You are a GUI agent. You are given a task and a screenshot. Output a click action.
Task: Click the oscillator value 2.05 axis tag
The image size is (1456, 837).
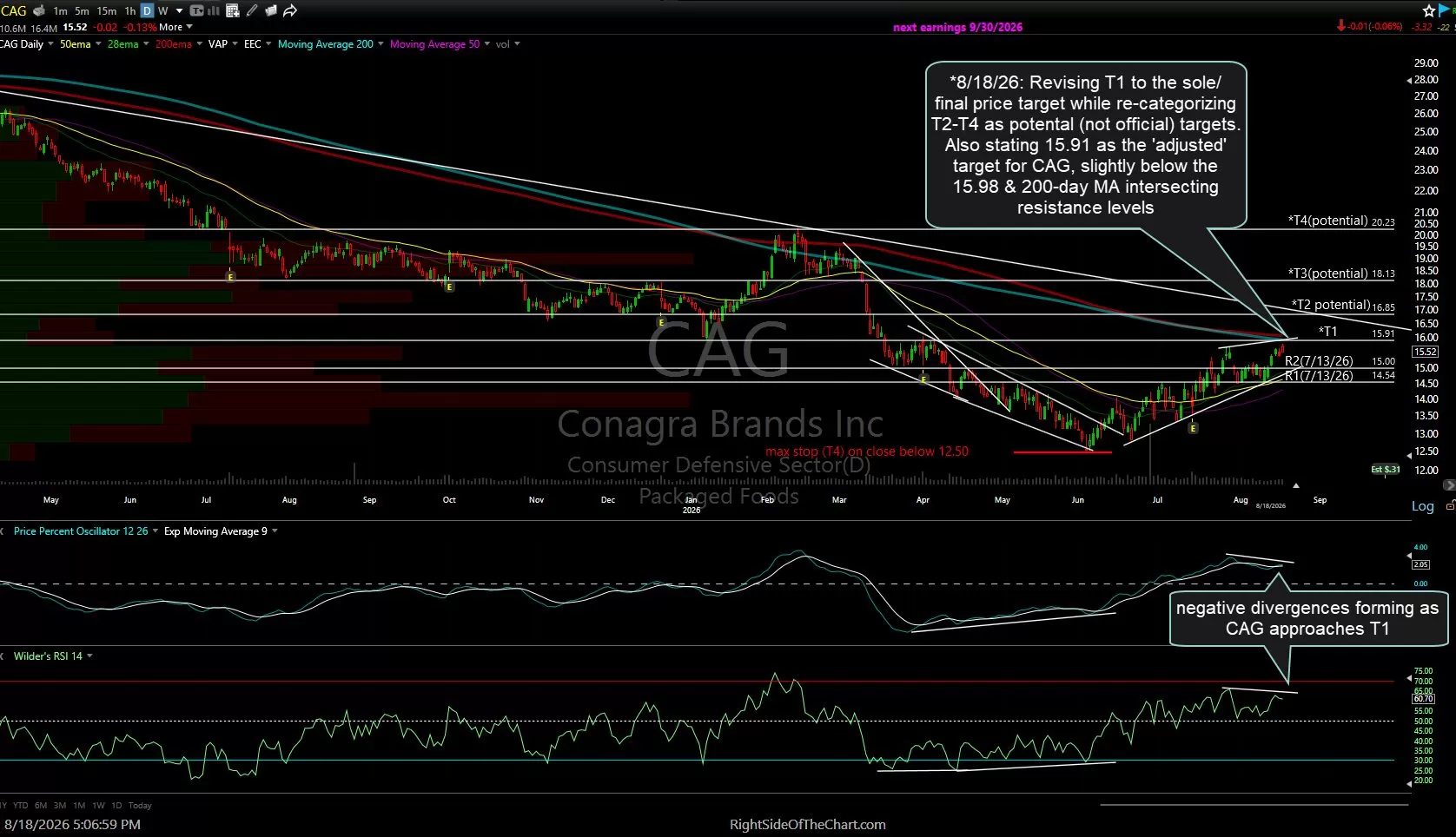pyautogui.click(x=1421, y=564)
